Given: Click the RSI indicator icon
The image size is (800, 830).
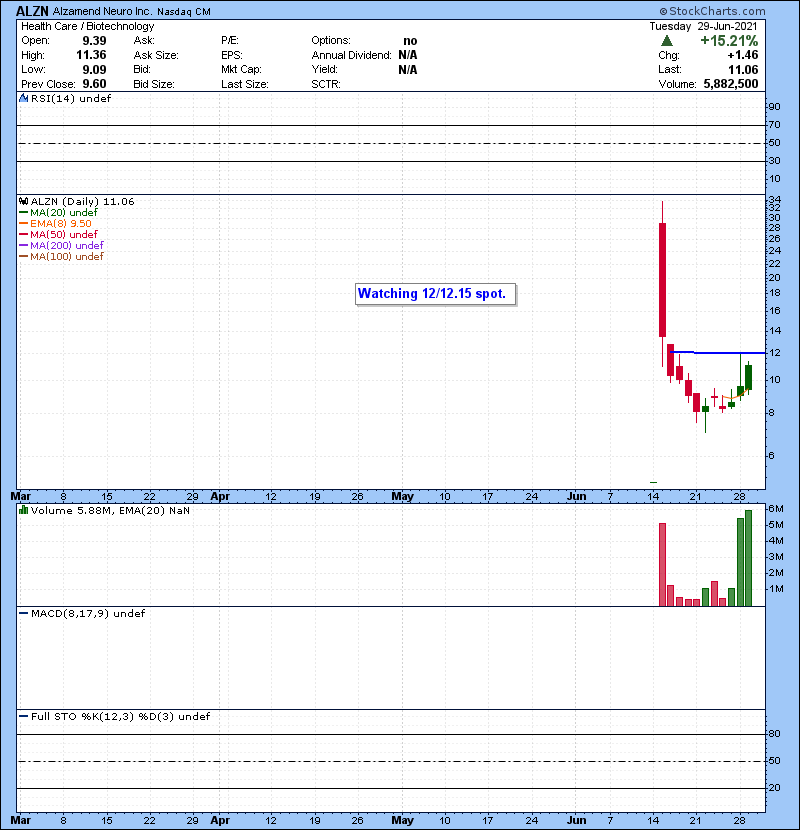Looking at the screenshot, I should tap(23, 98).
